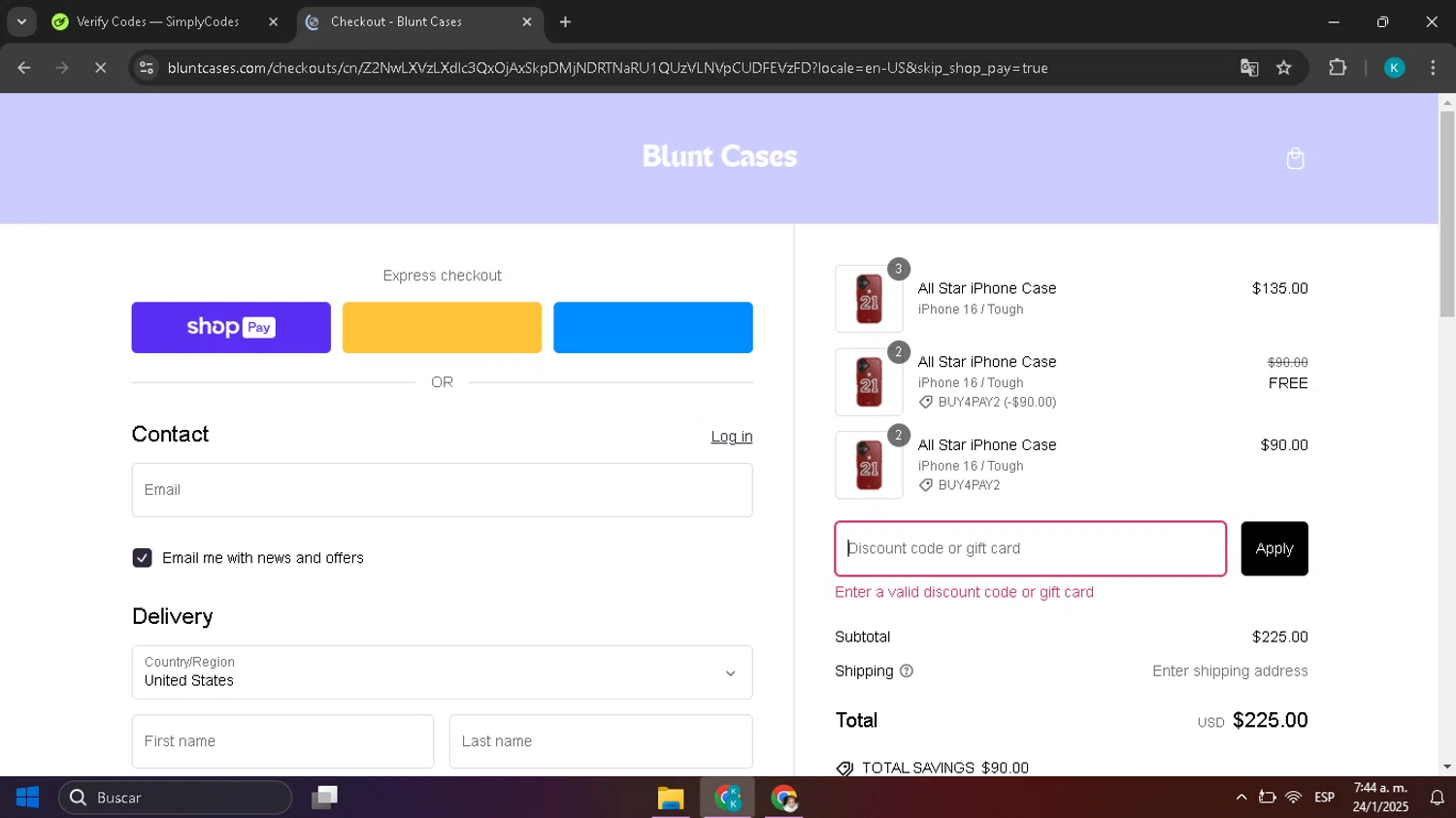Screen dimensions: 1456x818
Task: Open the Wi-Fi network icon
Action: click(x=1293, y=798)
